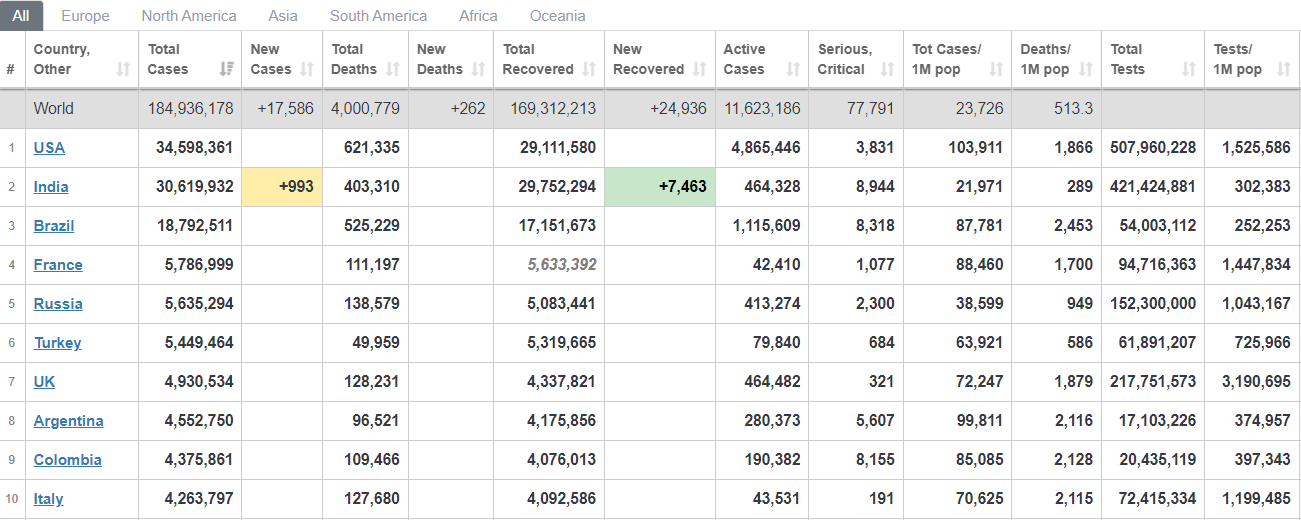Click Active Cases sort icon
Screen dimensions: 1301x520
click(793, 69)
